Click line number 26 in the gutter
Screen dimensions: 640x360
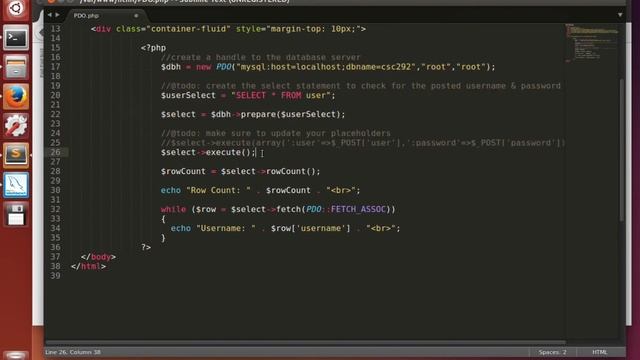(x=55, y=152)
